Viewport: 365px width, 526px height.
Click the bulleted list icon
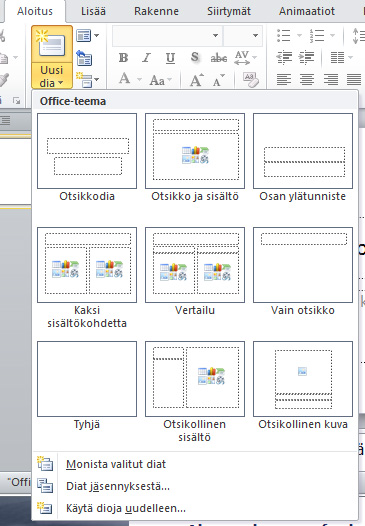tap(284, 35)
